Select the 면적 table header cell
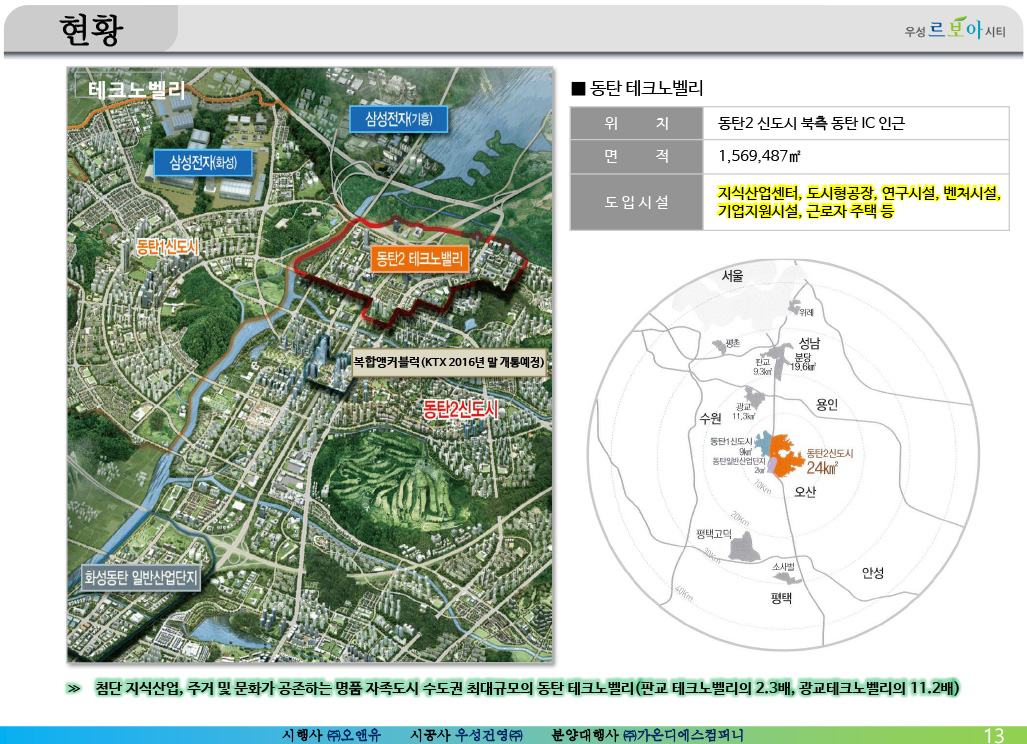The width and height of the screenshot is (1027, 744). pos(636,156)
